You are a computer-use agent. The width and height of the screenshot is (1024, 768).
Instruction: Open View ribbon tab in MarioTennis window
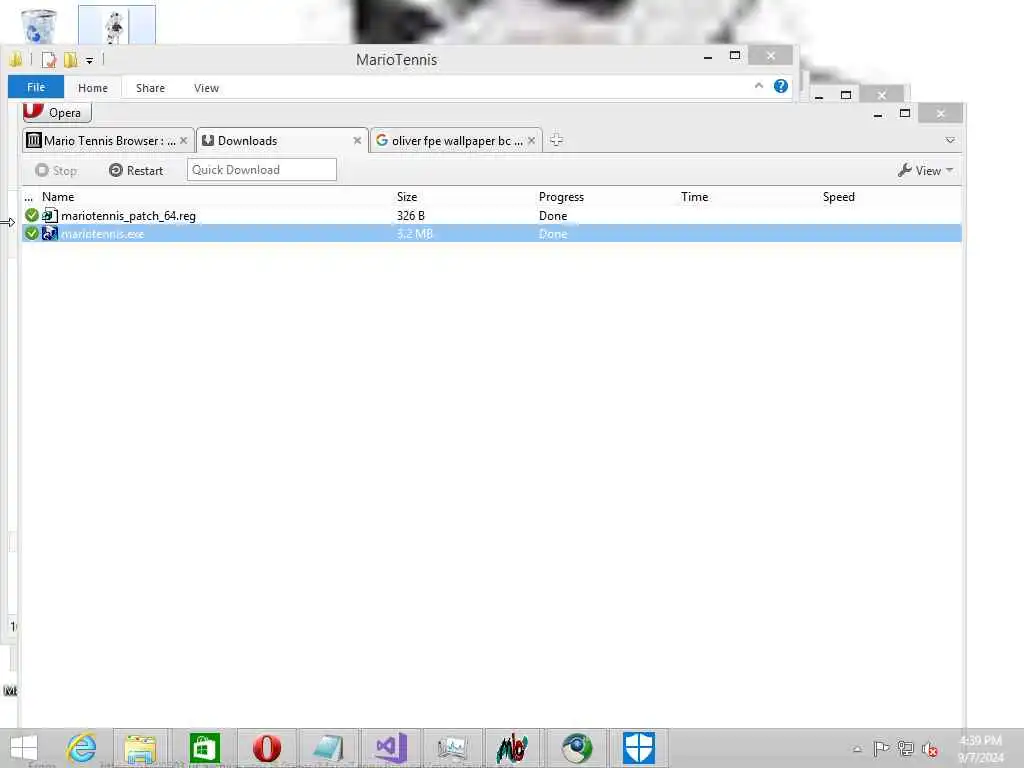click(x=206, y=88)
